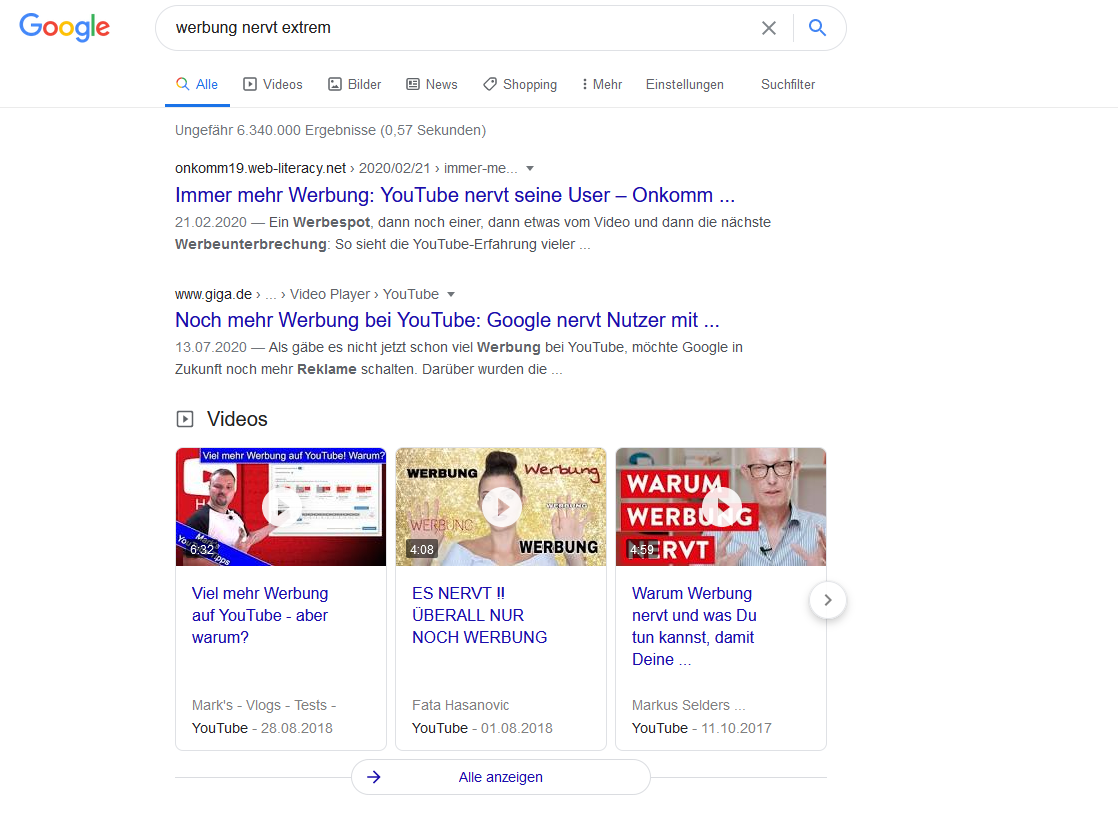Clear the search query with the X icon
The image size is (1118, 820).
[769, 28]
